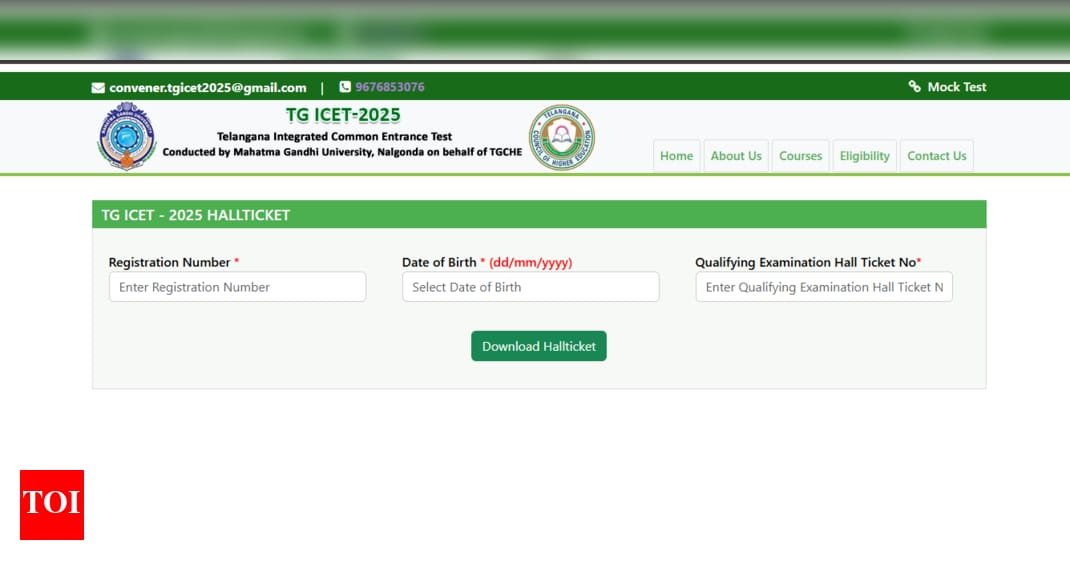The image size is (1070, 579).
Task: Open the Eligibility menu item
Action: coord(865,156)
